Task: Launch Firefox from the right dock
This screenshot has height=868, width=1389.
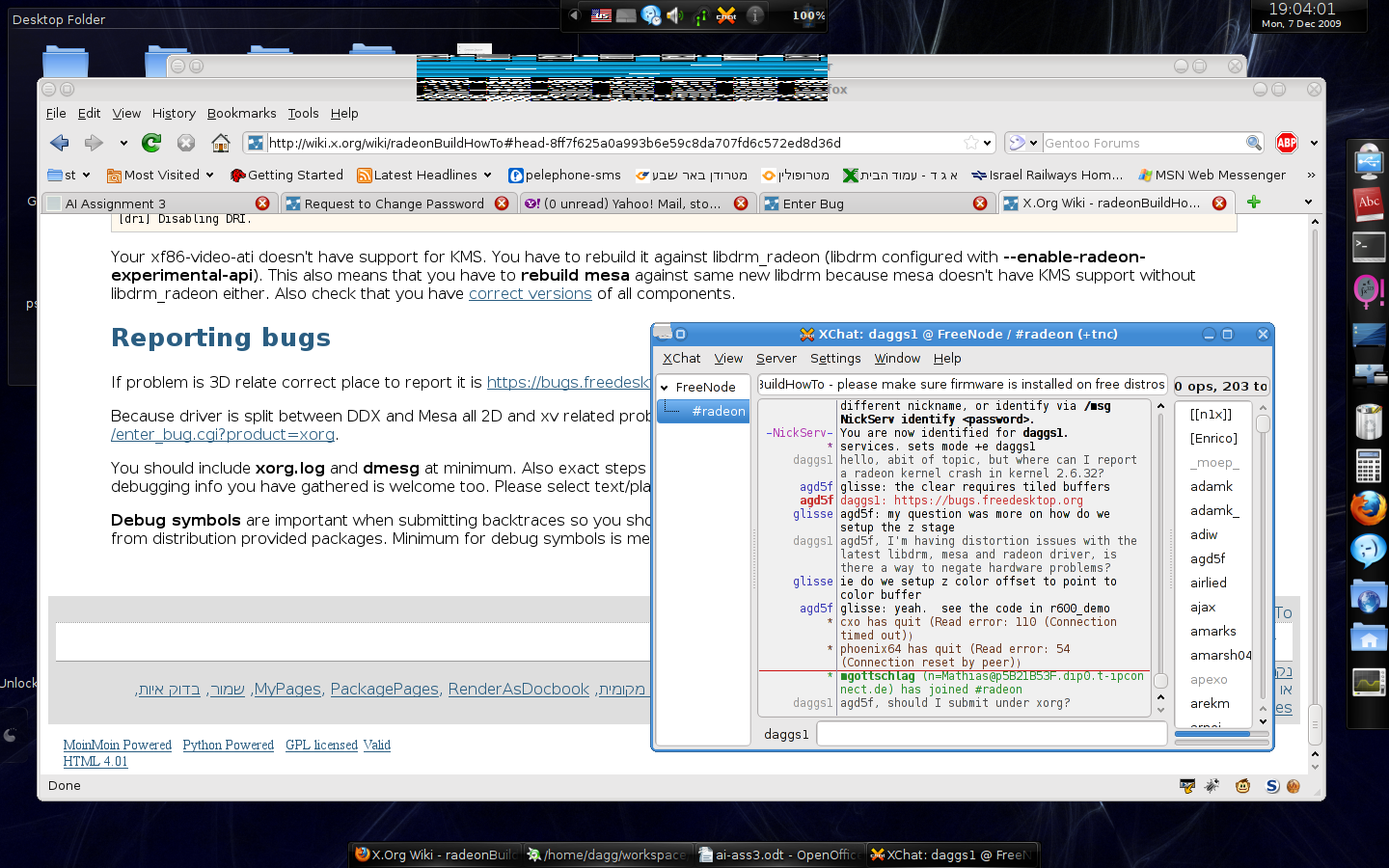Action: tap(1368, 507)
